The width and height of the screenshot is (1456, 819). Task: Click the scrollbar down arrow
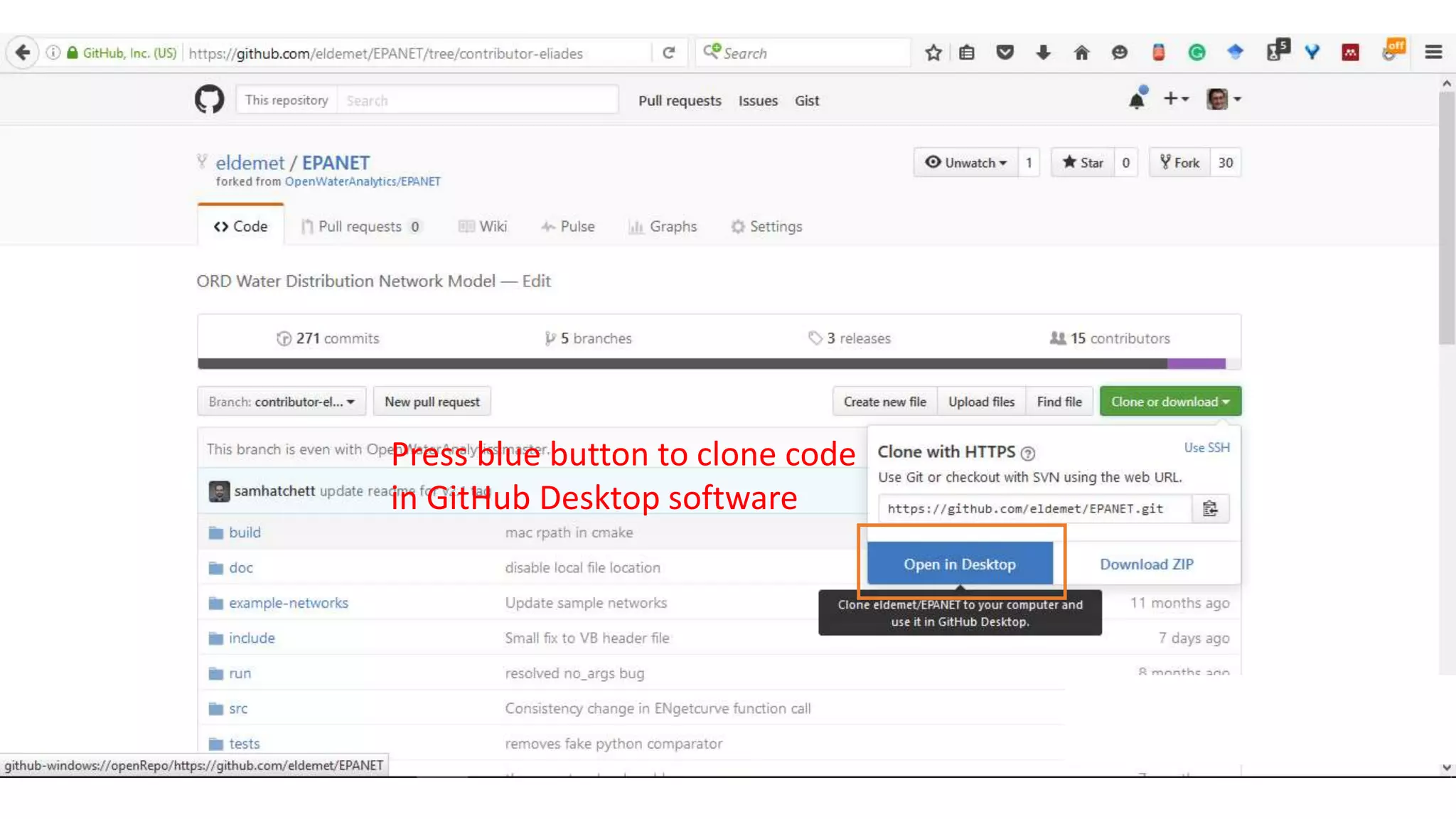tap(1446, 767)
